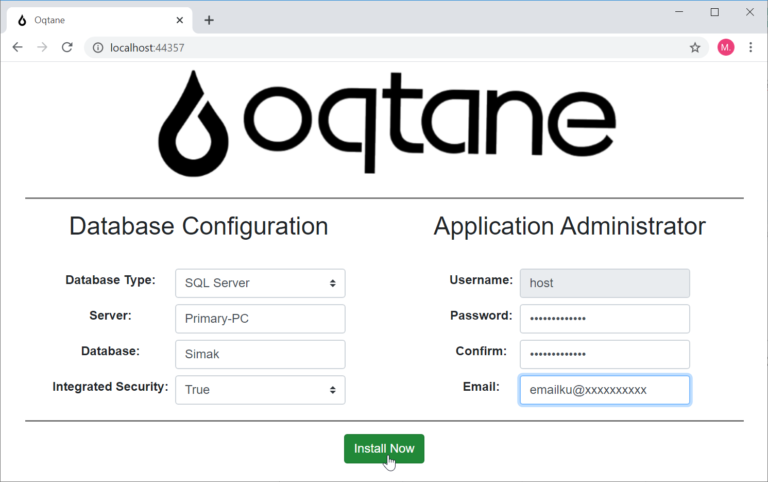This screenshot has width=768, height=482.
Task: Click the Oqtane logo image
Action: [387, 123]
